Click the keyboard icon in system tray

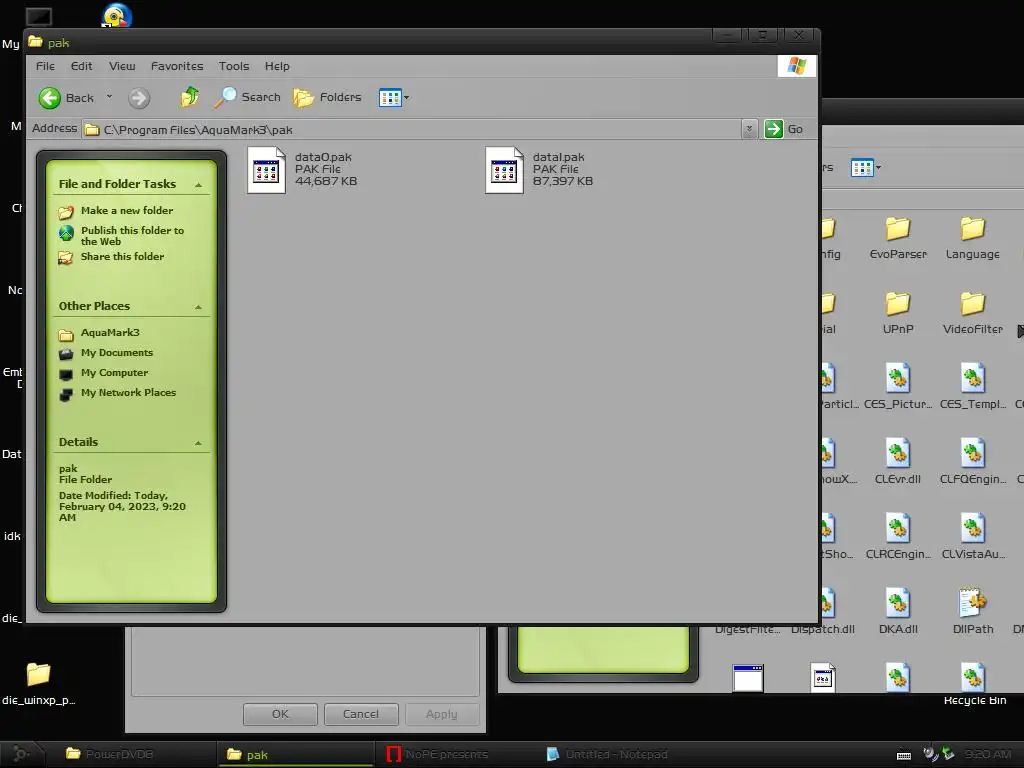point(904,756)
